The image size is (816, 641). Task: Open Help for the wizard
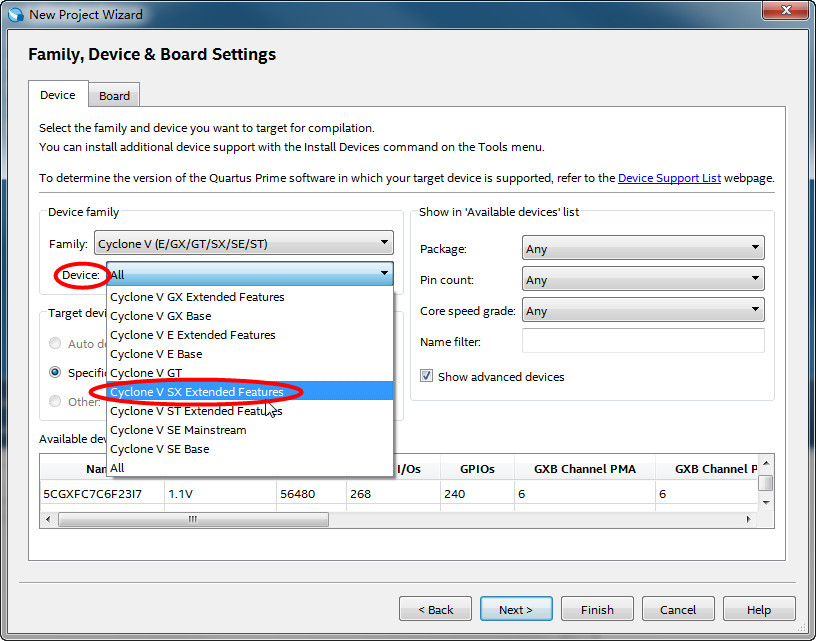[759, 609]
